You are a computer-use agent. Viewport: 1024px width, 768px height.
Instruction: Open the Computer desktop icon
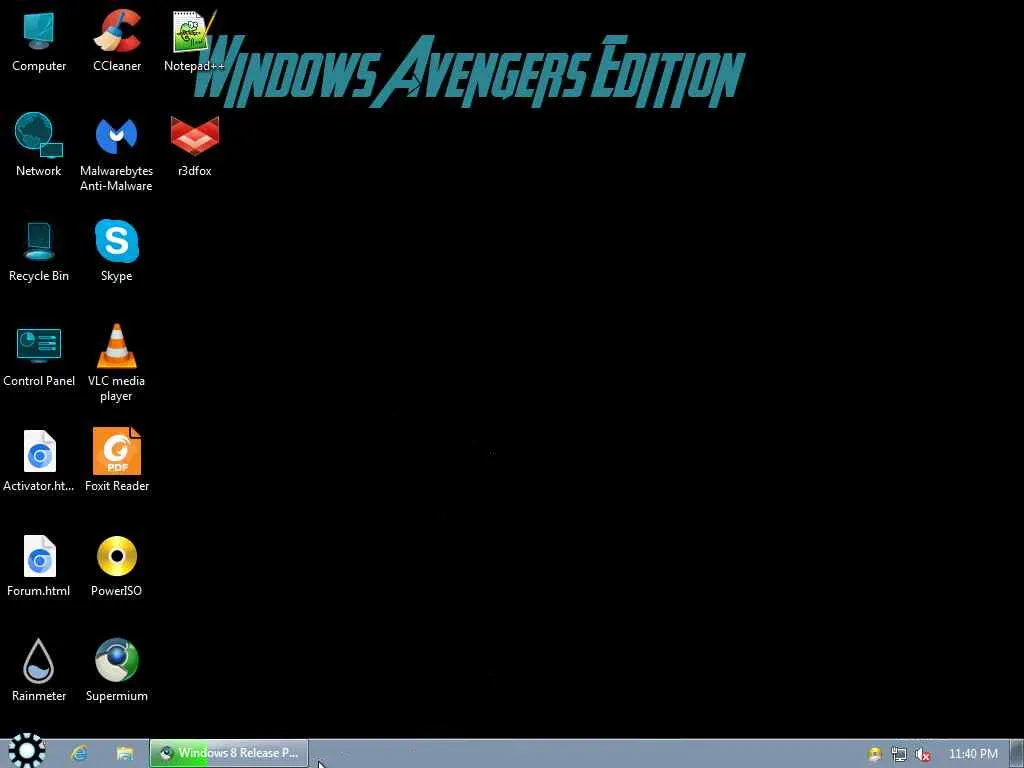[x=39, y=40]
